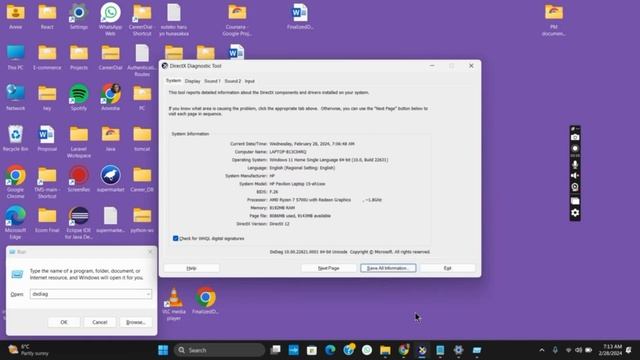
Task: Toggle microphone on recorder toolbar
Action: (x=575, y=164)
